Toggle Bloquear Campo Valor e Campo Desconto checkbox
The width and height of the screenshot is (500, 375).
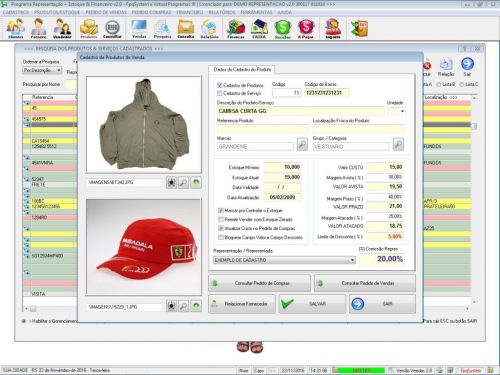pos(220,237)
